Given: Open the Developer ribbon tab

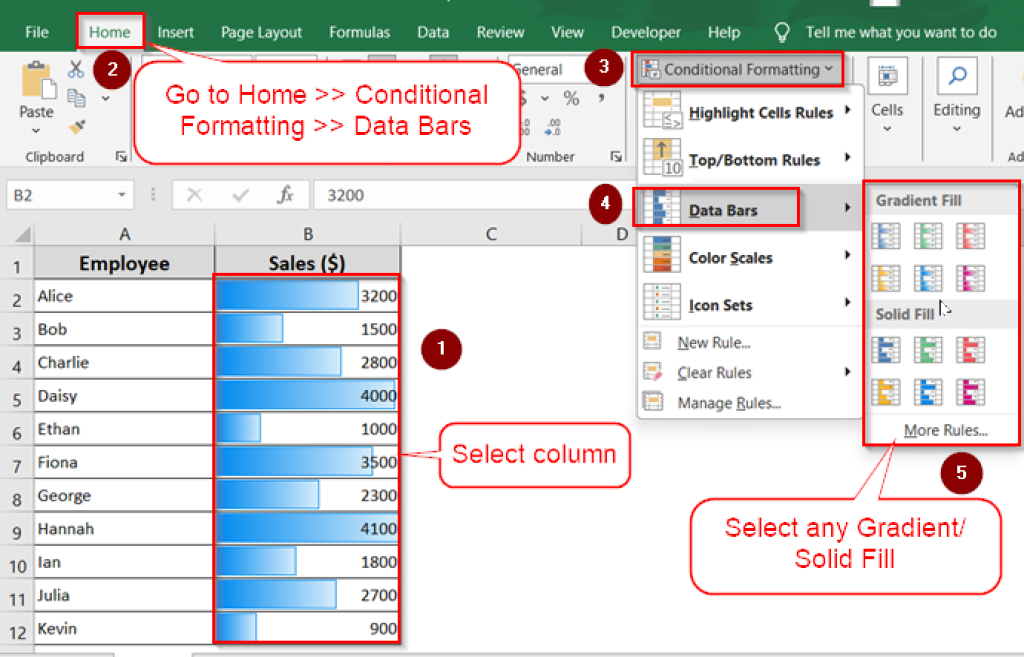Looking at the screenshot, I should (x=645, y=32).
